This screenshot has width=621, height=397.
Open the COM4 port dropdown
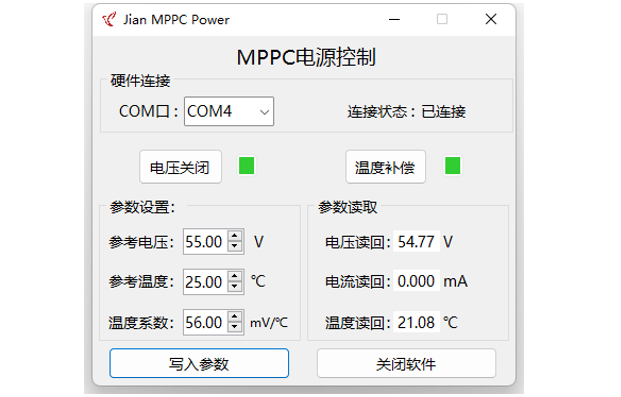point(229,111)
